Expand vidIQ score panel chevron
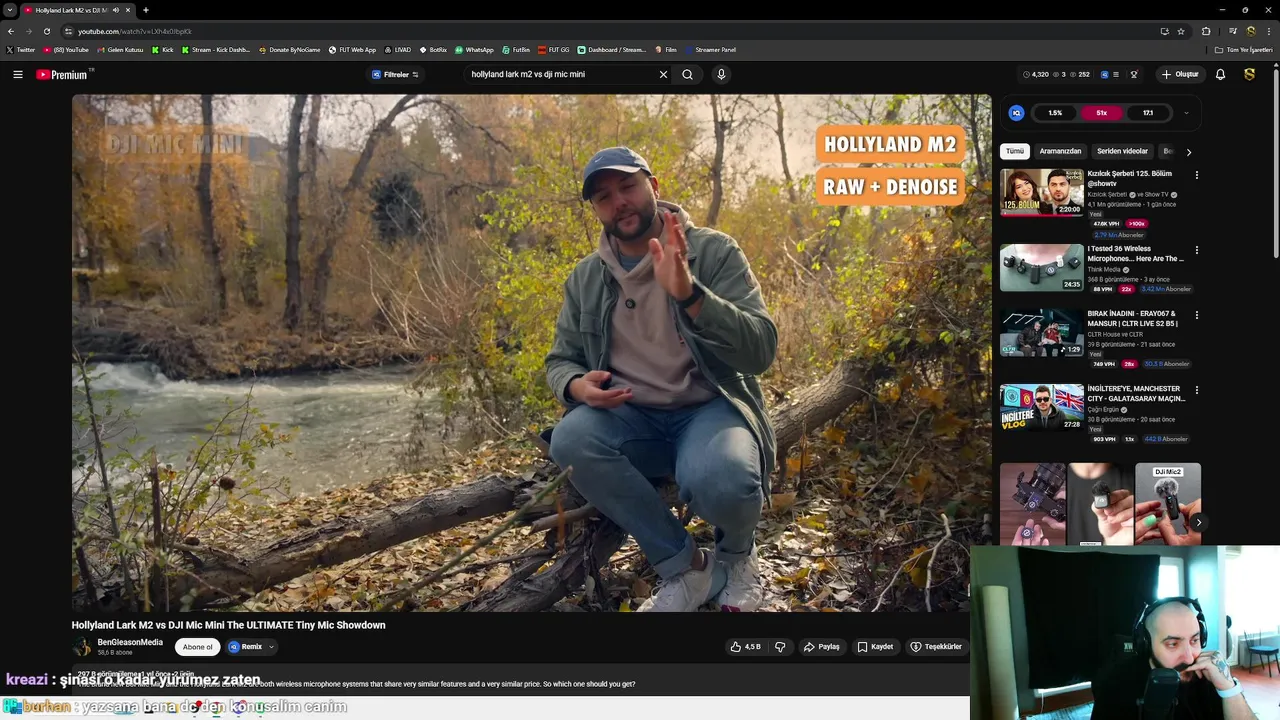The image size is (1280, 720). 1186,113
